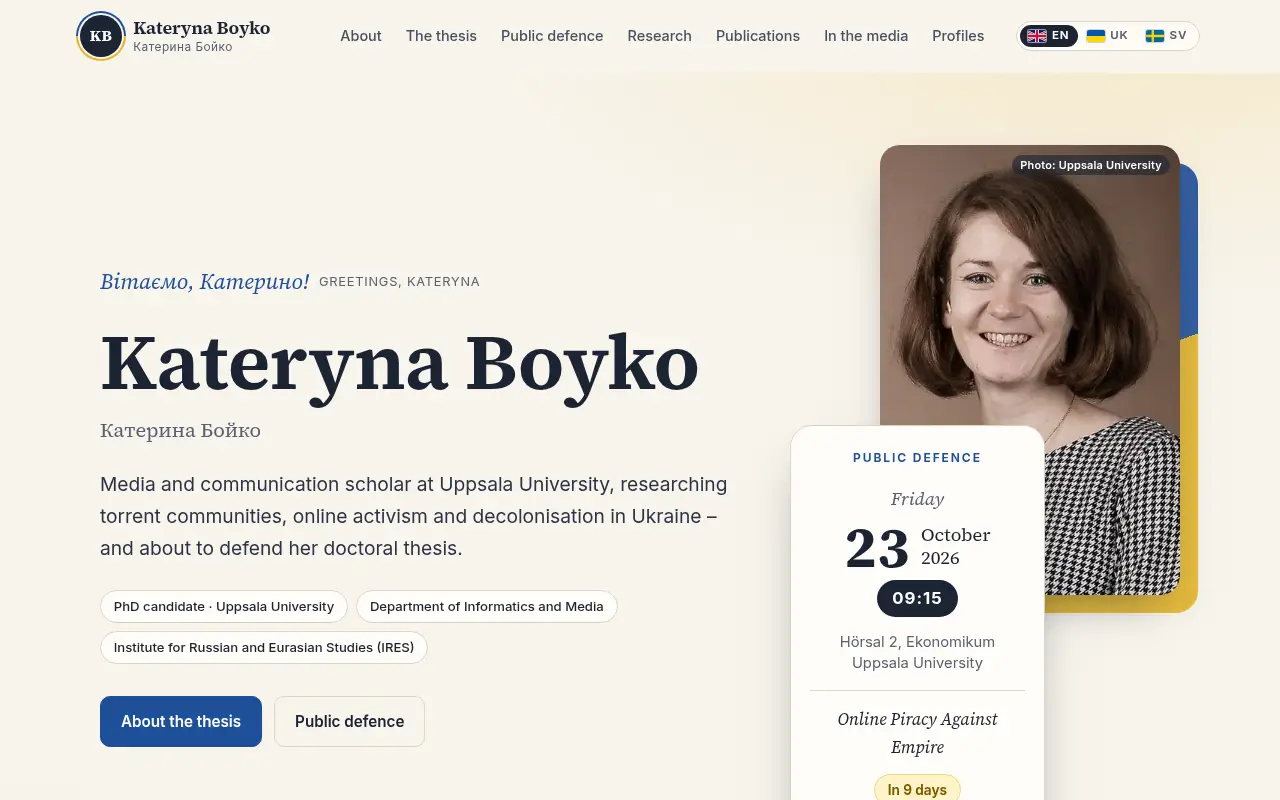Screen dimensions: 1280x800
Task: Click the In 9 days countdown badge
Action: coord(917,789)
